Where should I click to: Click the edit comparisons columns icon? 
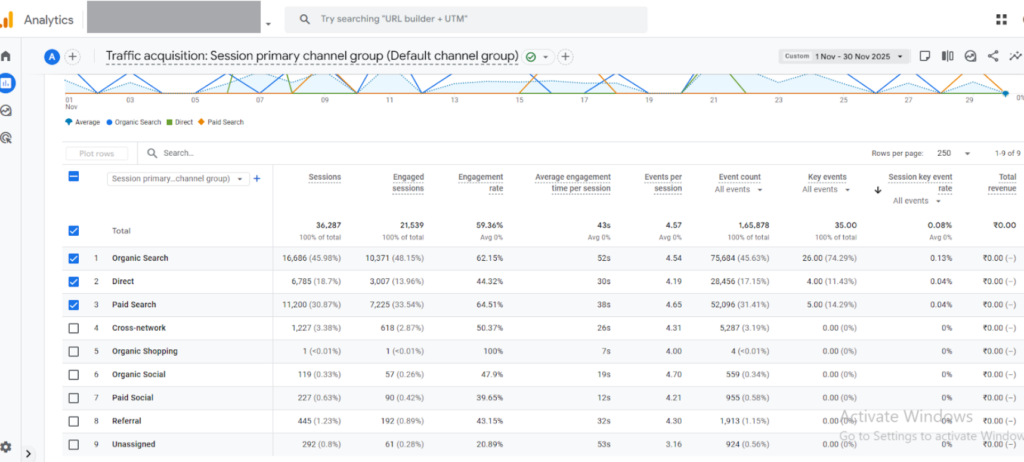(947, 57)
